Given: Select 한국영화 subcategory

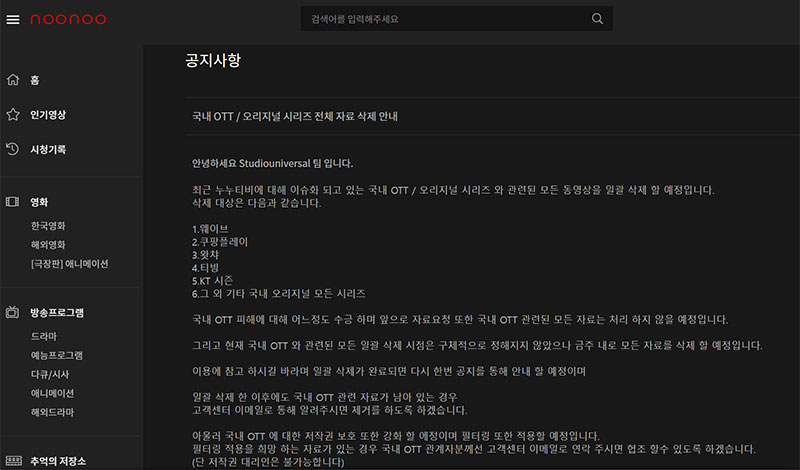Looking at the screenshot, I should (48, 226).
